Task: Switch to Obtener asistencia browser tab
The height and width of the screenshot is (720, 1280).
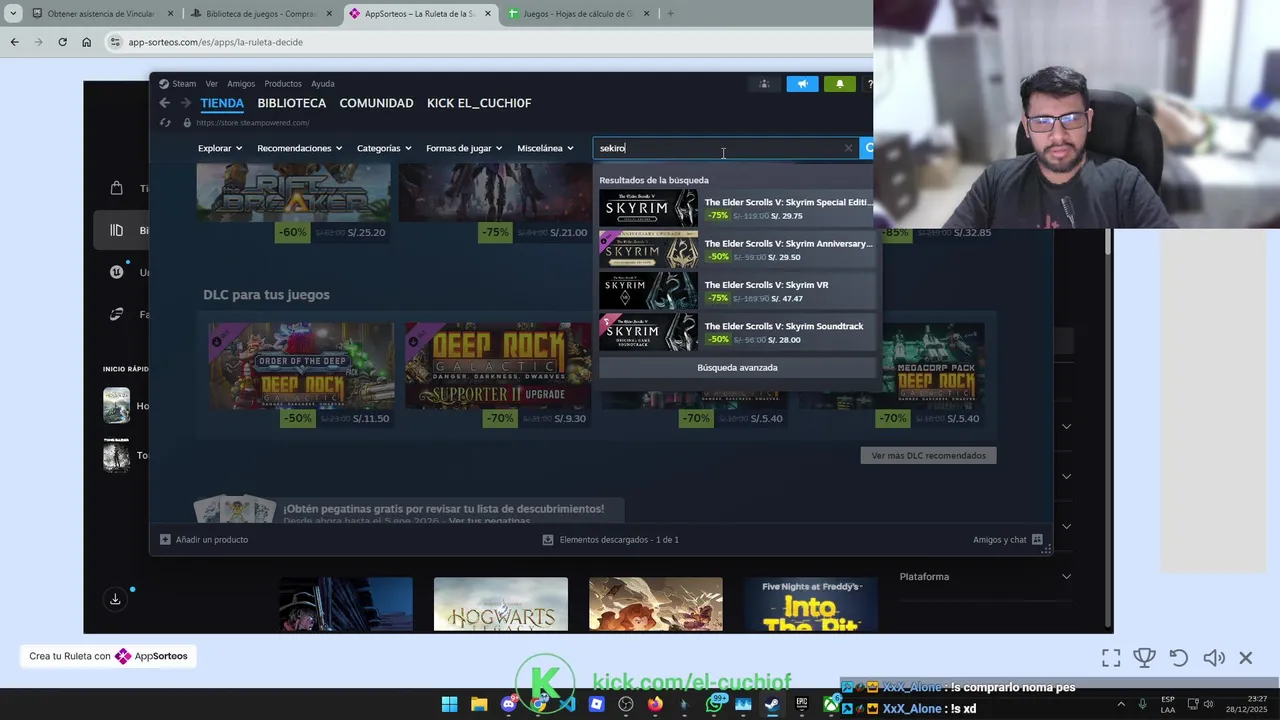Action: coord(103,14)
